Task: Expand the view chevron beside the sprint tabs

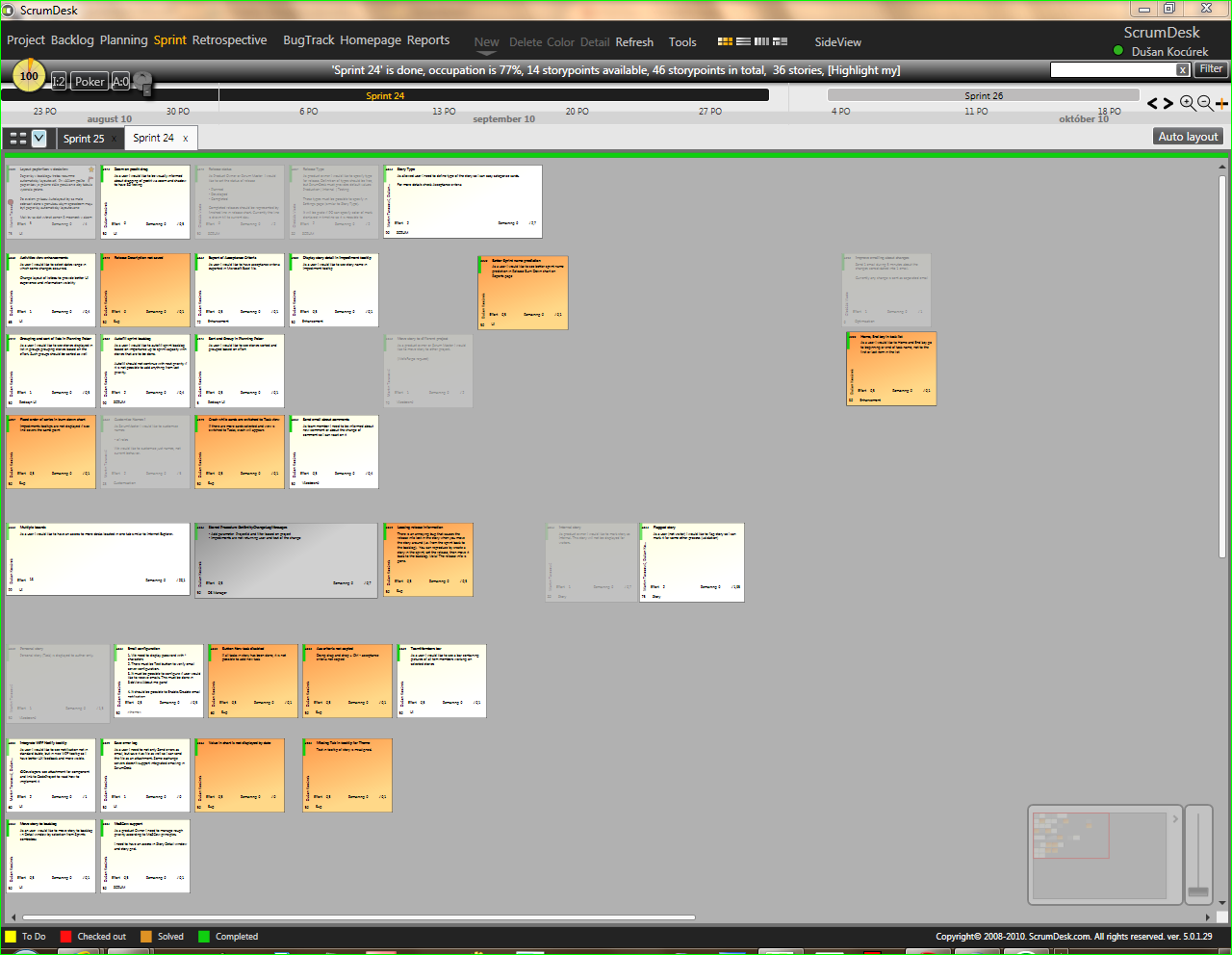Action: 39,138
